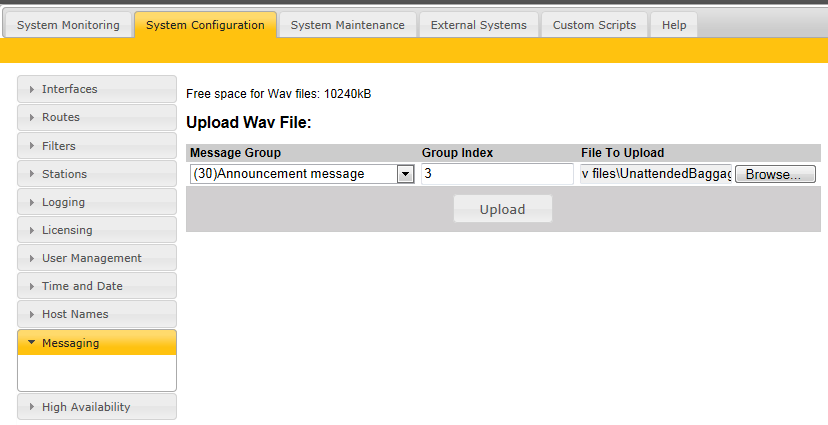Switch to the System Maintenance tab

(347, 25)
